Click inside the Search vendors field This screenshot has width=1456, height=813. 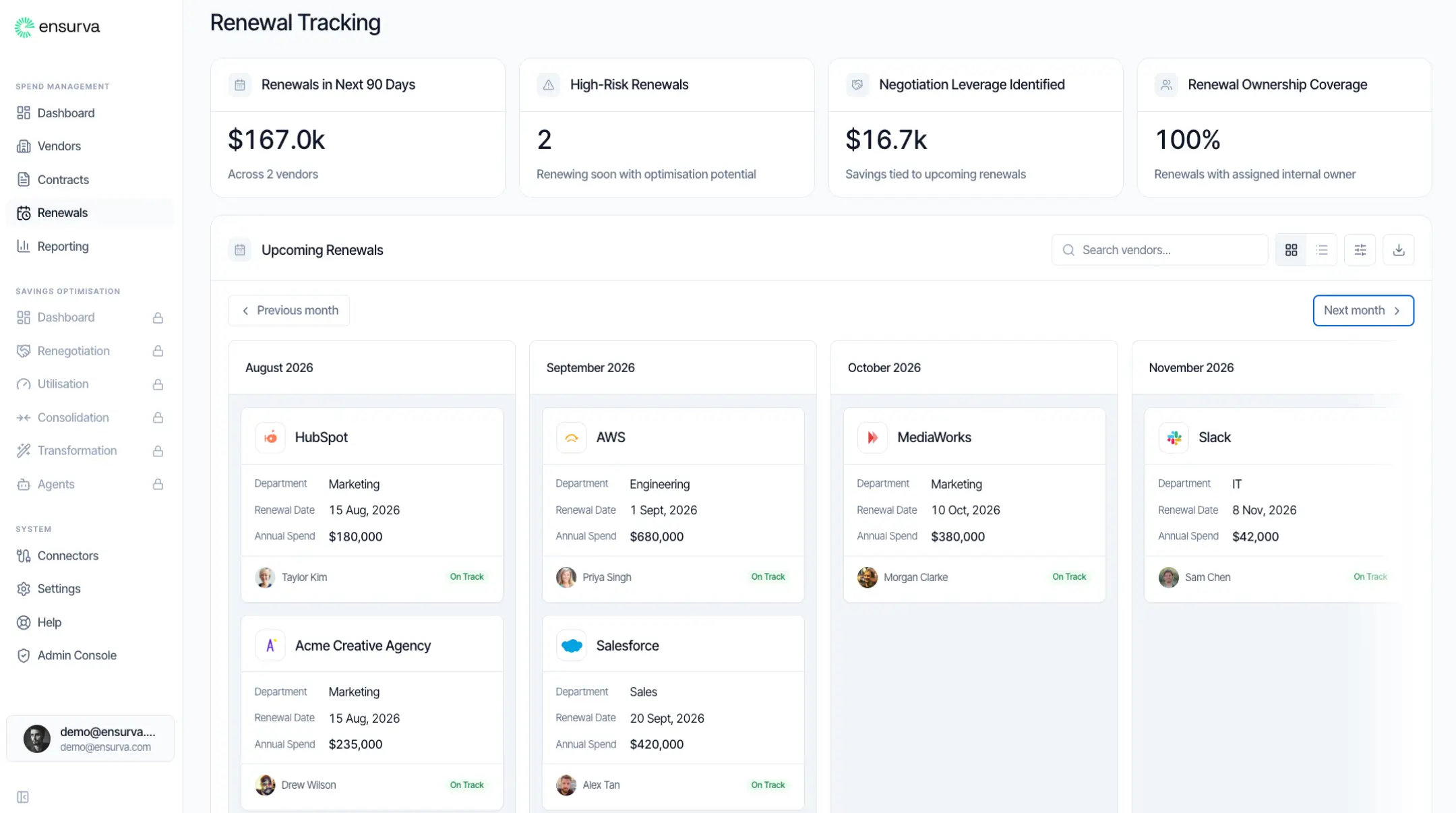pyautogui.click(x=1159, y=249)
